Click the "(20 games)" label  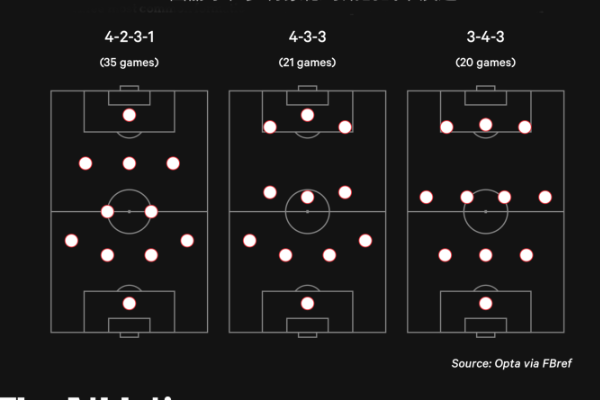point(485,62)
